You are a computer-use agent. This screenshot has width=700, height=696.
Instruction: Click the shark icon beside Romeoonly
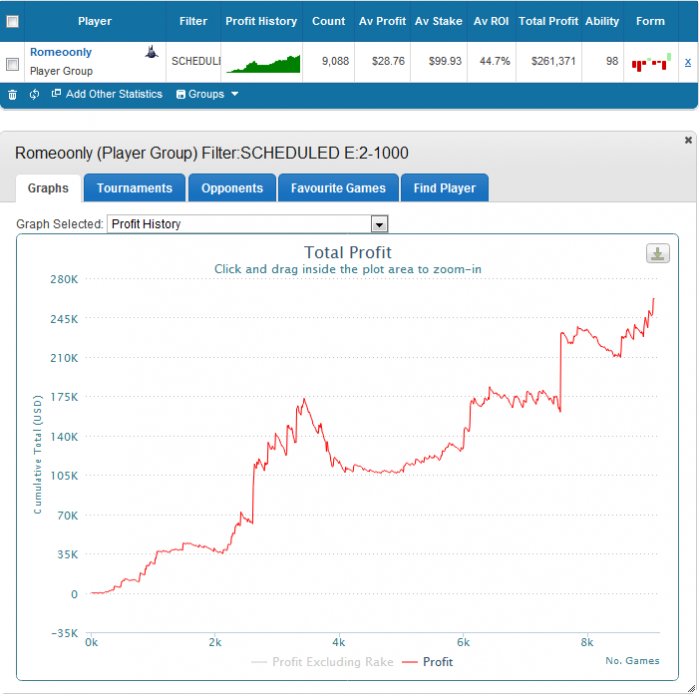pos(152,52)
